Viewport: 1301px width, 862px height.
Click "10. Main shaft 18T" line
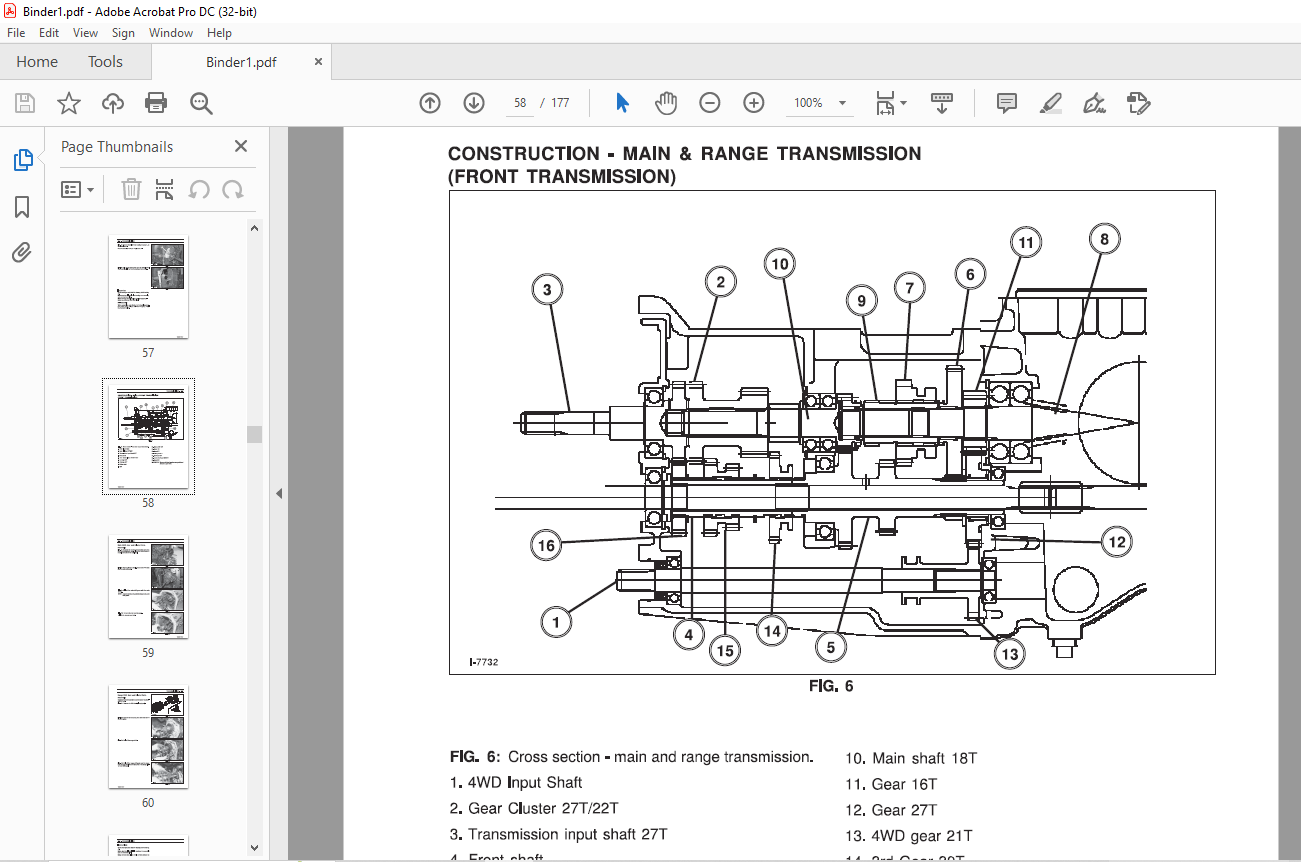(x=911, y=759)
